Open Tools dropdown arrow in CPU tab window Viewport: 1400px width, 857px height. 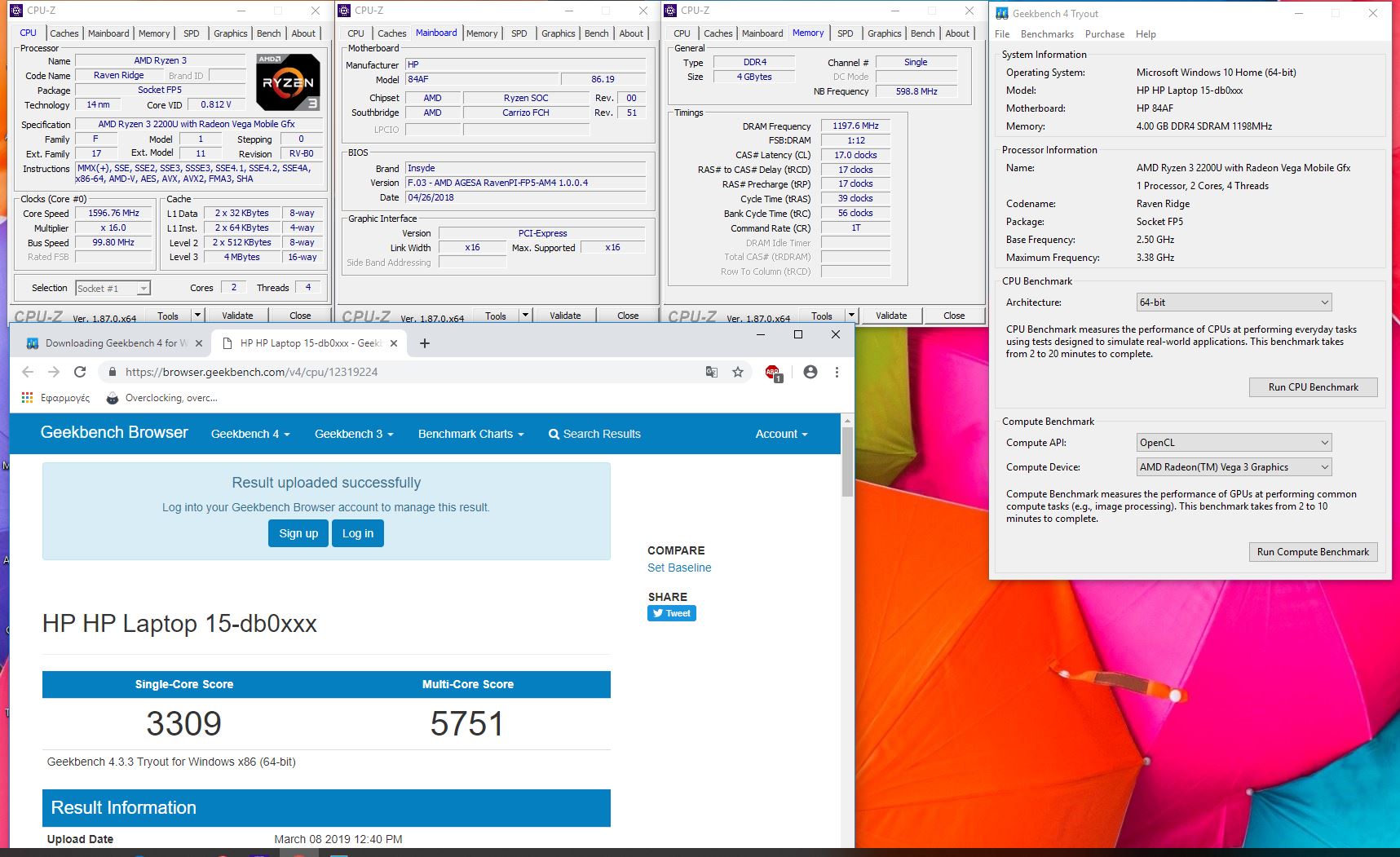197,316
